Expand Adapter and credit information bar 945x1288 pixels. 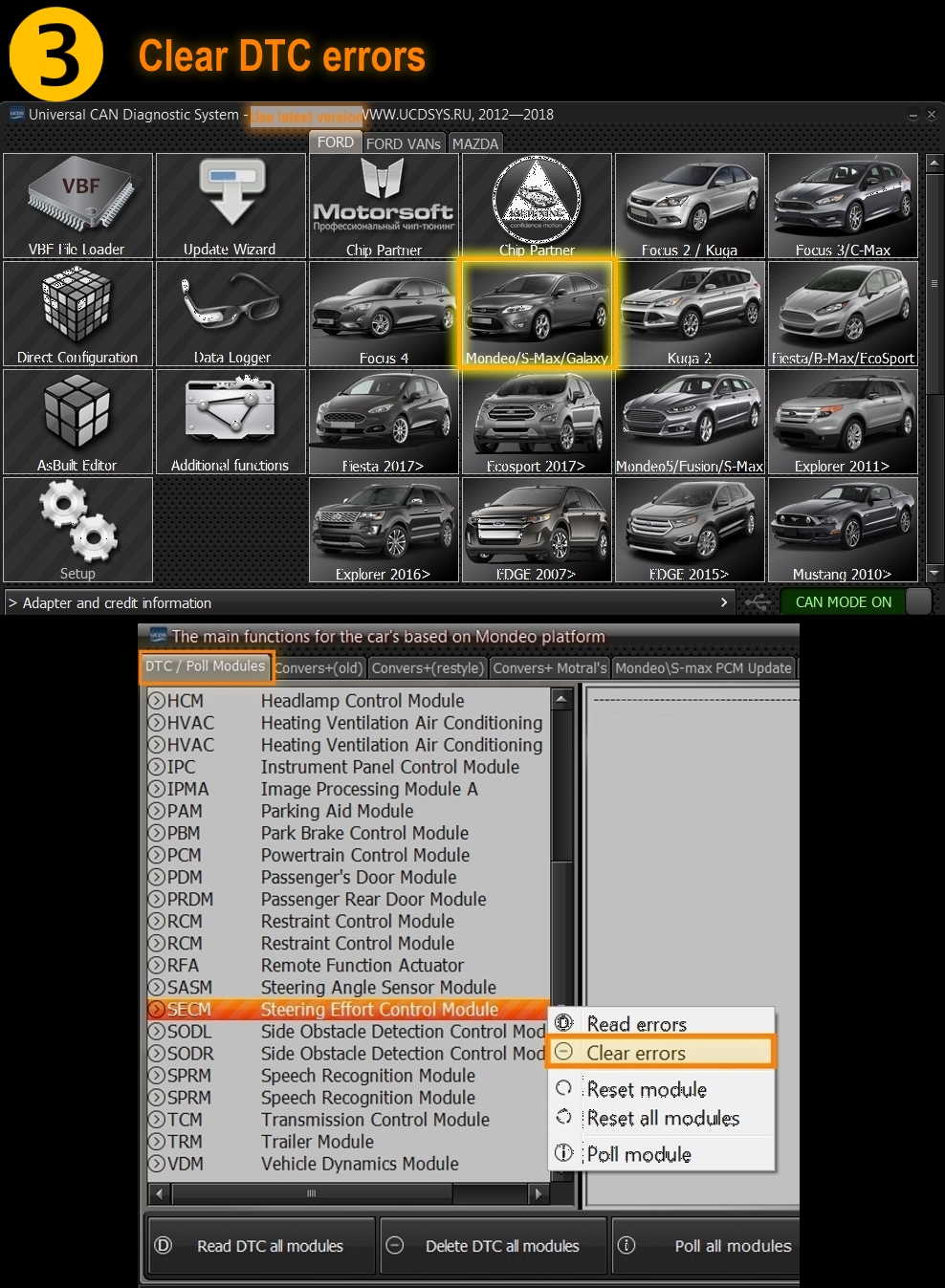(369, 602)
